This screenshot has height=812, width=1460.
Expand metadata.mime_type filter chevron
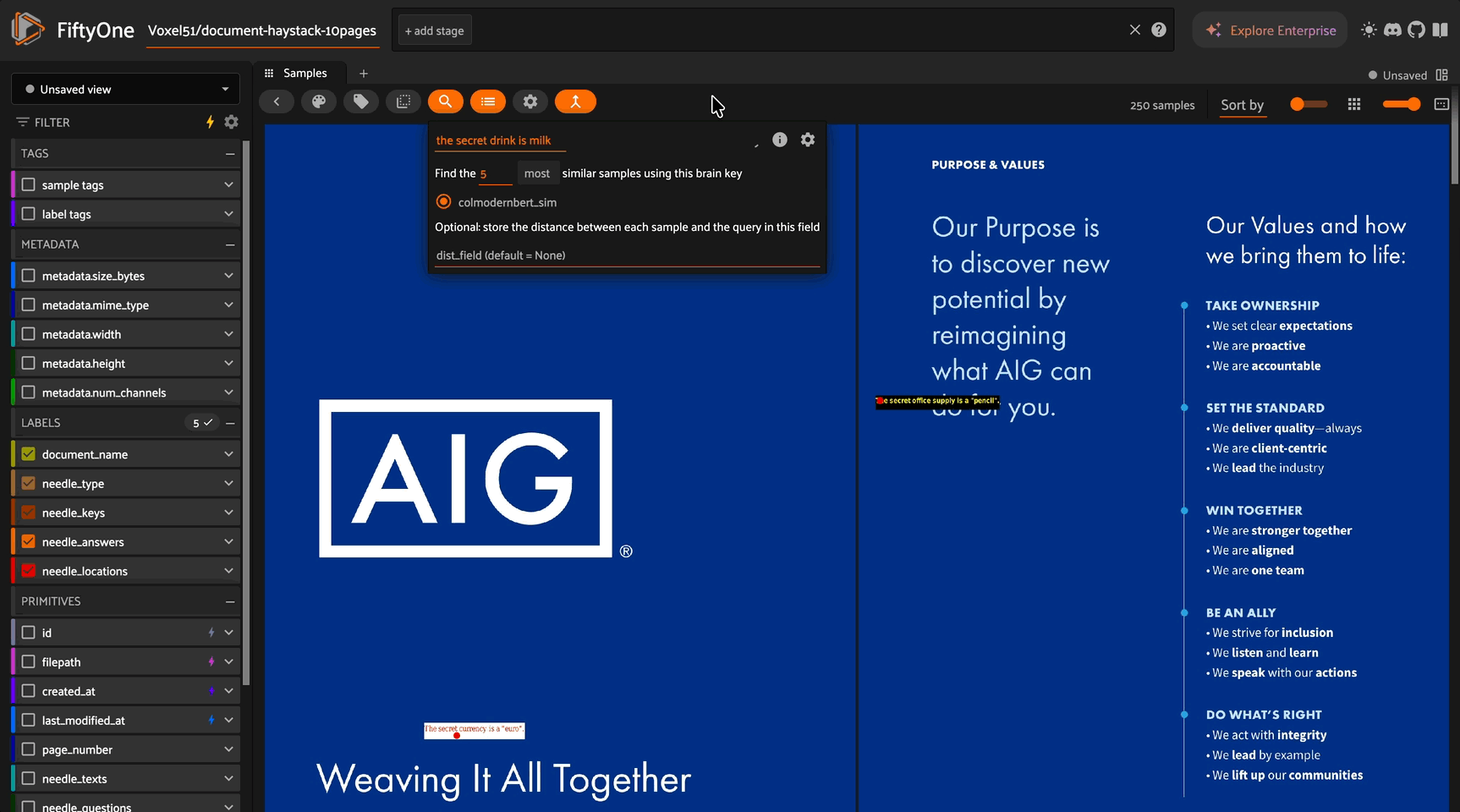pyautogui.click(x=228, y=304)
